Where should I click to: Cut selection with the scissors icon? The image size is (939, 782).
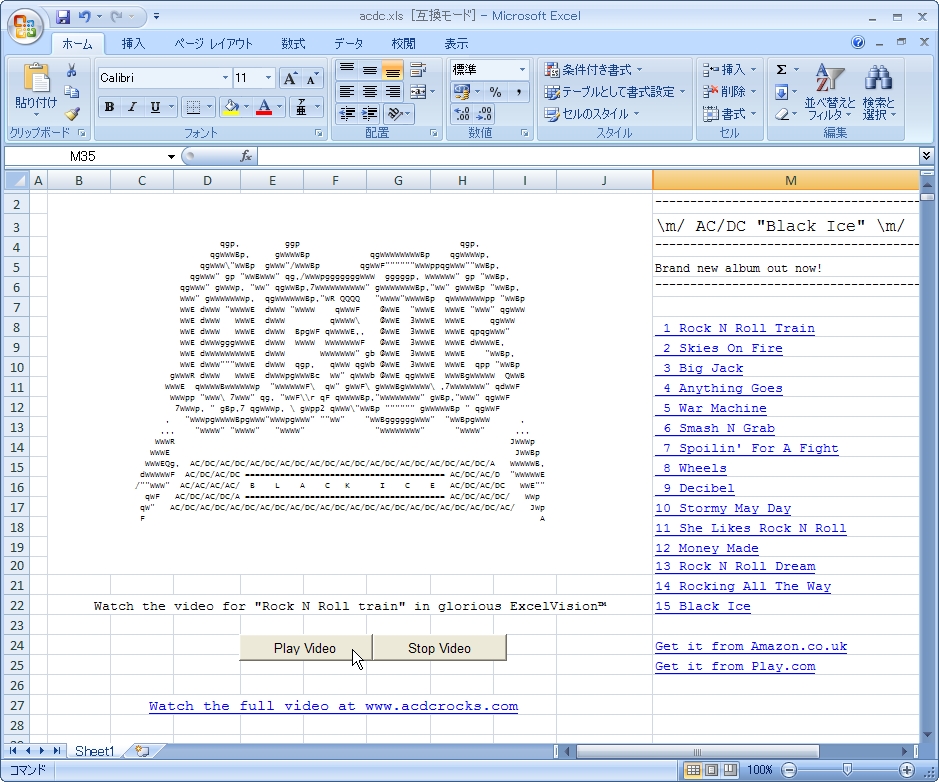[72, 71]
